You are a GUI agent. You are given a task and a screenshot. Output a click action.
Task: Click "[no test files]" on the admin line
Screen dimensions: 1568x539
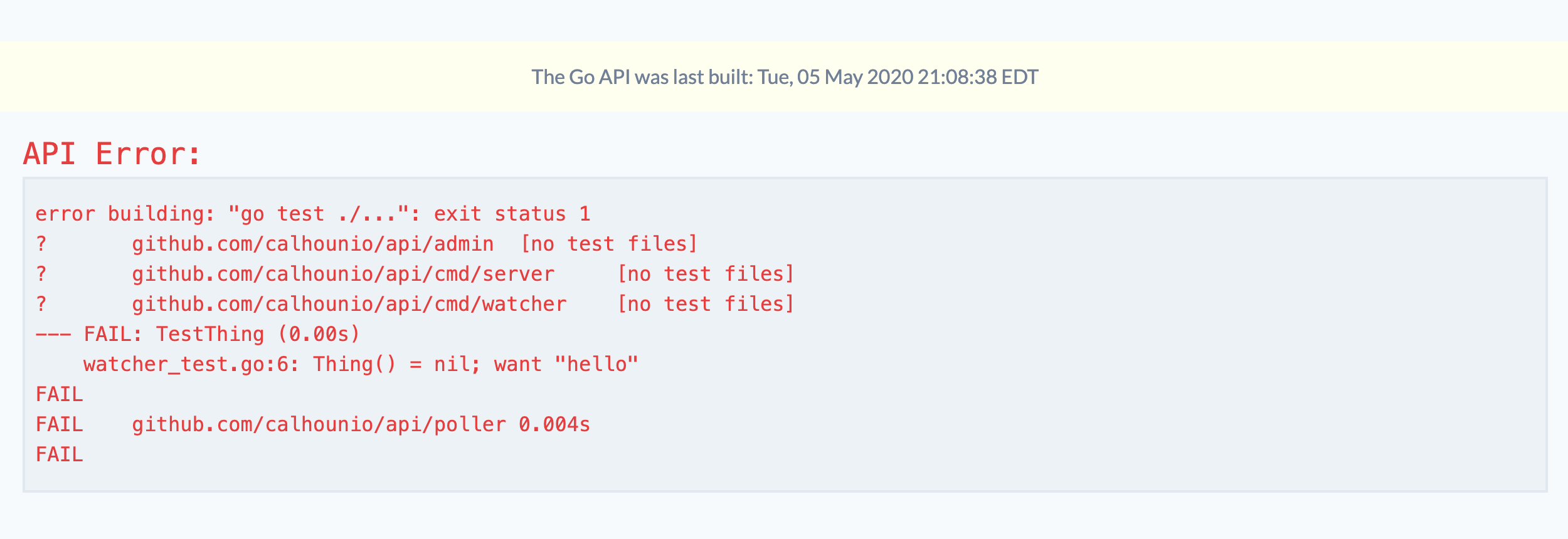[x=609, y=244]
